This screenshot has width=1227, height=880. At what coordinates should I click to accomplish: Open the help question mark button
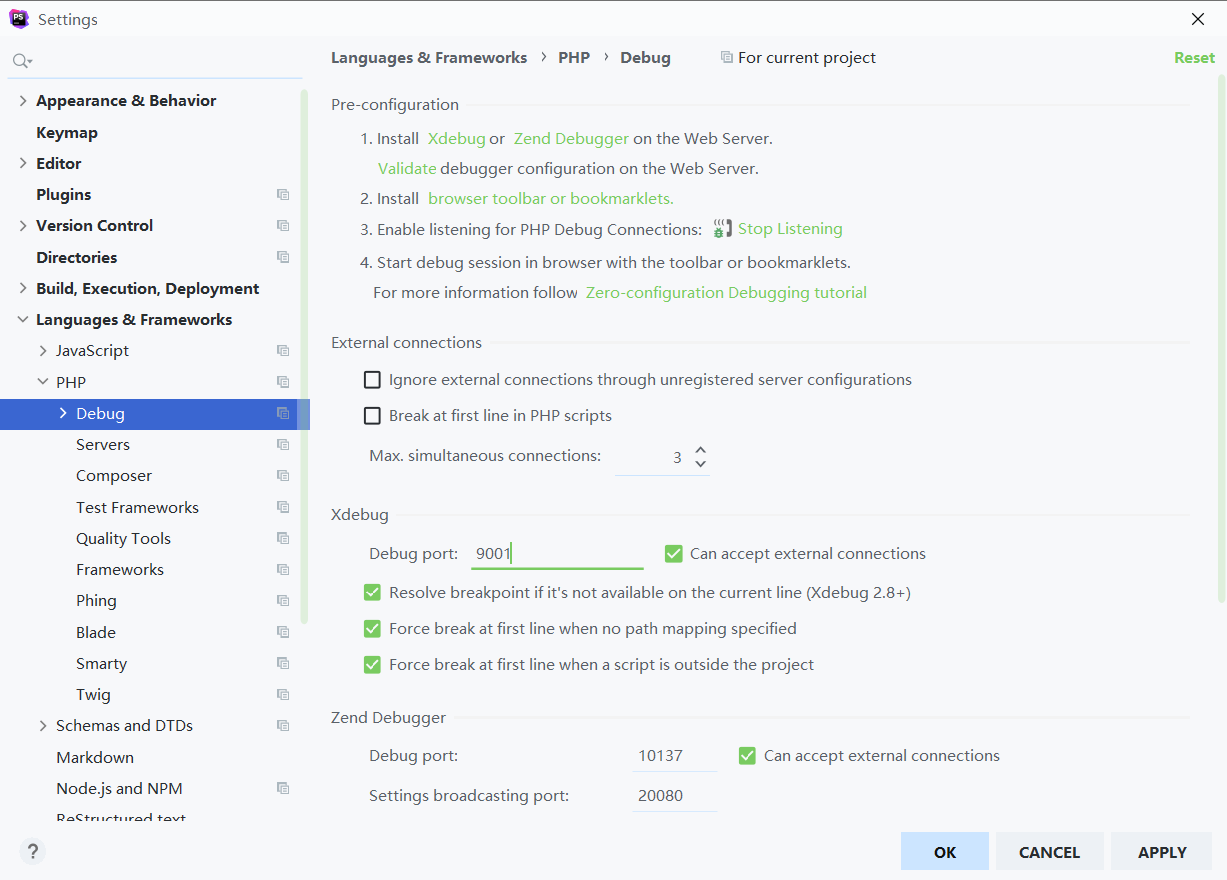[33, 852]
